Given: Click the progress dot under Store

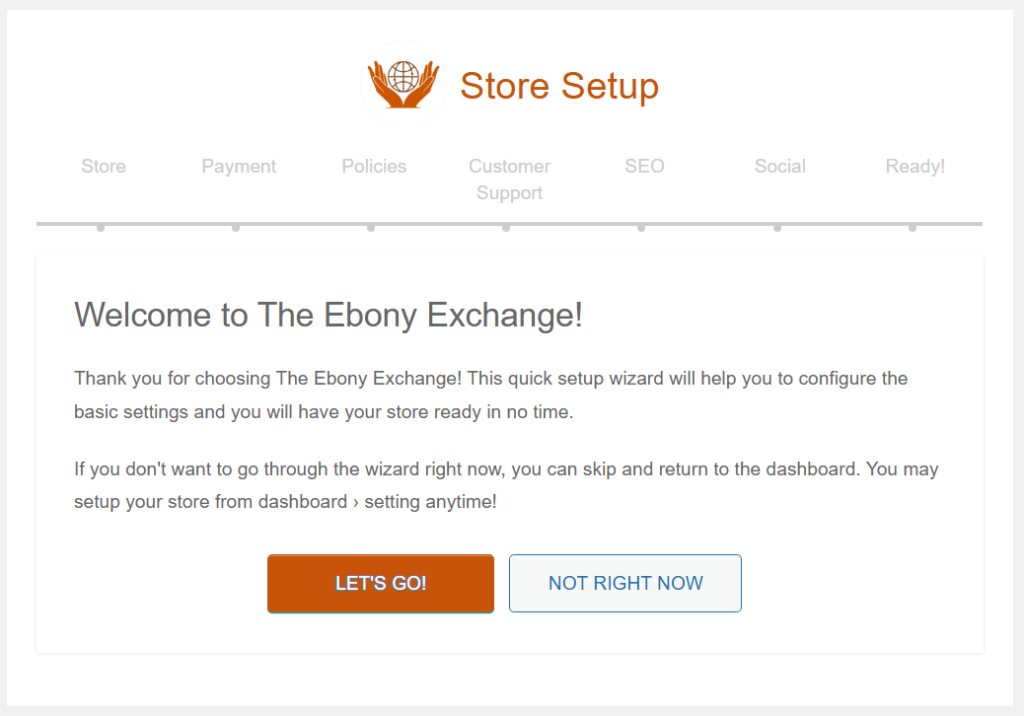Looking at the screenshot, I should 101,228.
